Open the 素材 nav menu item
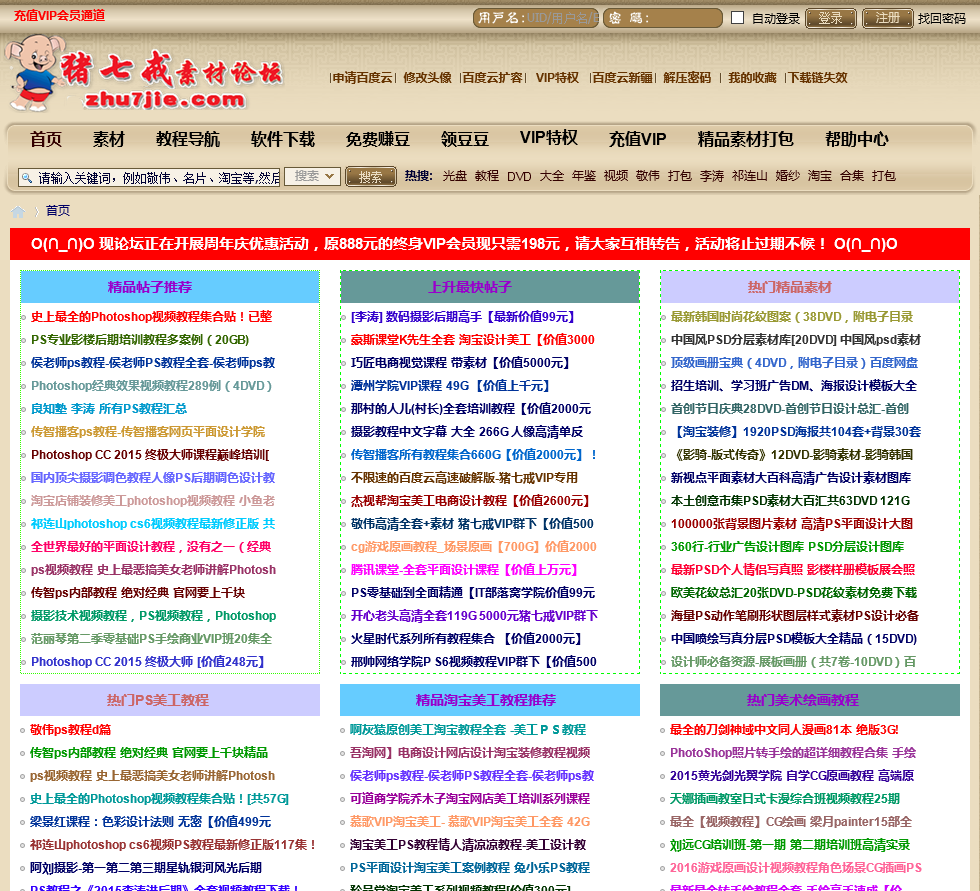The image size is (980, 891). [x=109, y=139]
